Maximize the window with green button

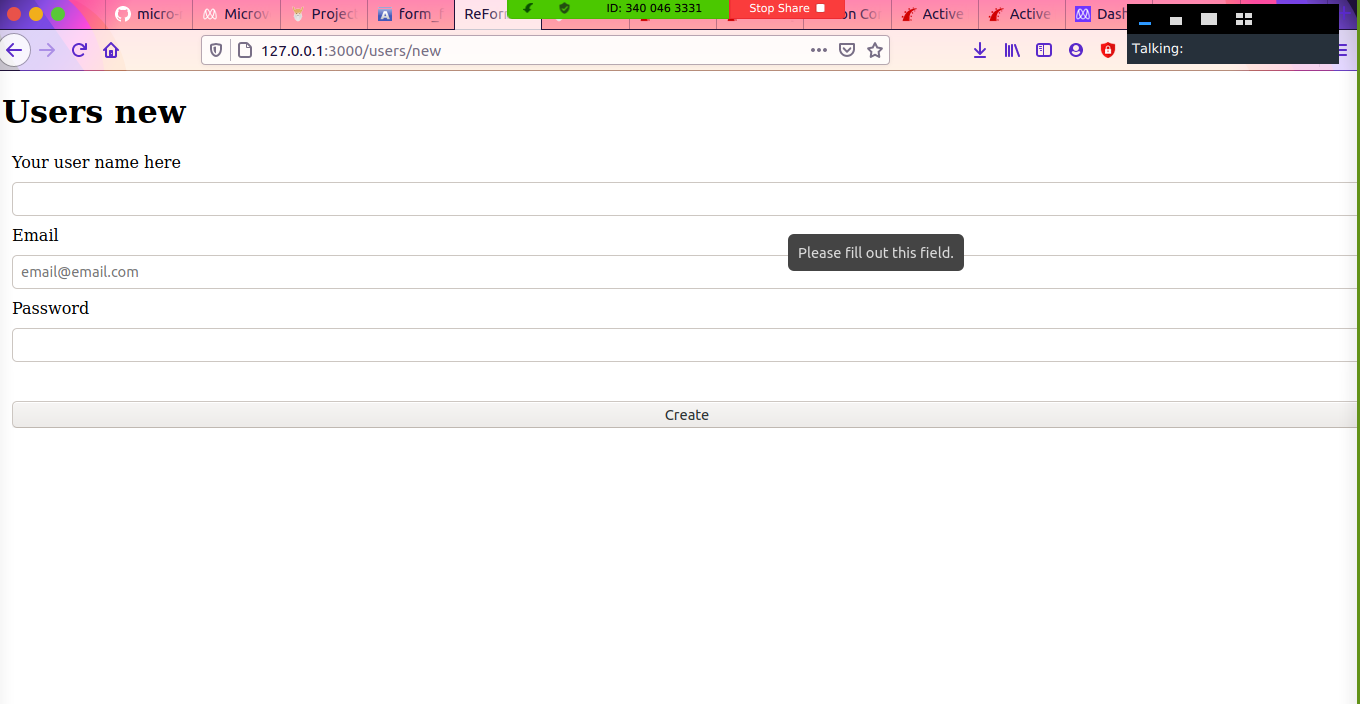[x=58, y=14]
